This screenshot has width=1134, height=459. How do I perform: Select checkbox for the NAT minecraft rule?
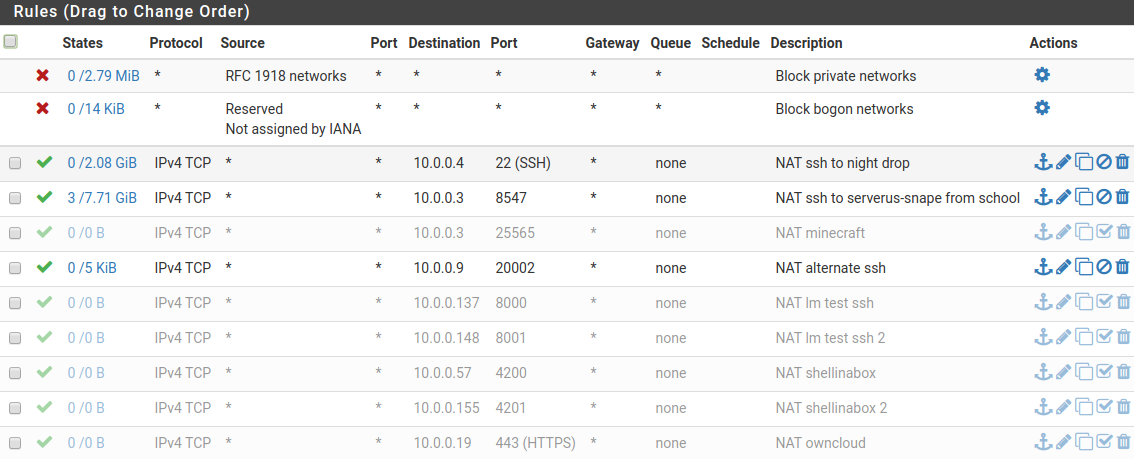coord(14,233)
